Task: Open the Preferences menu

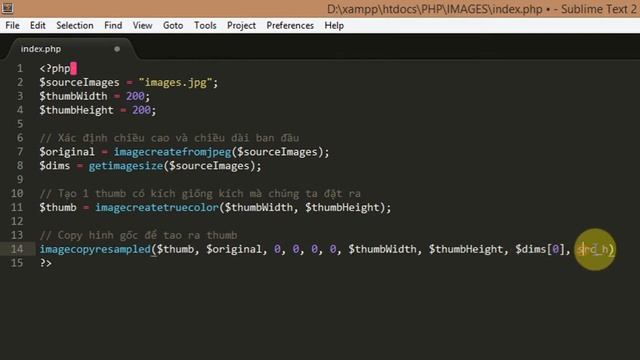Action: tap(290, 25)
